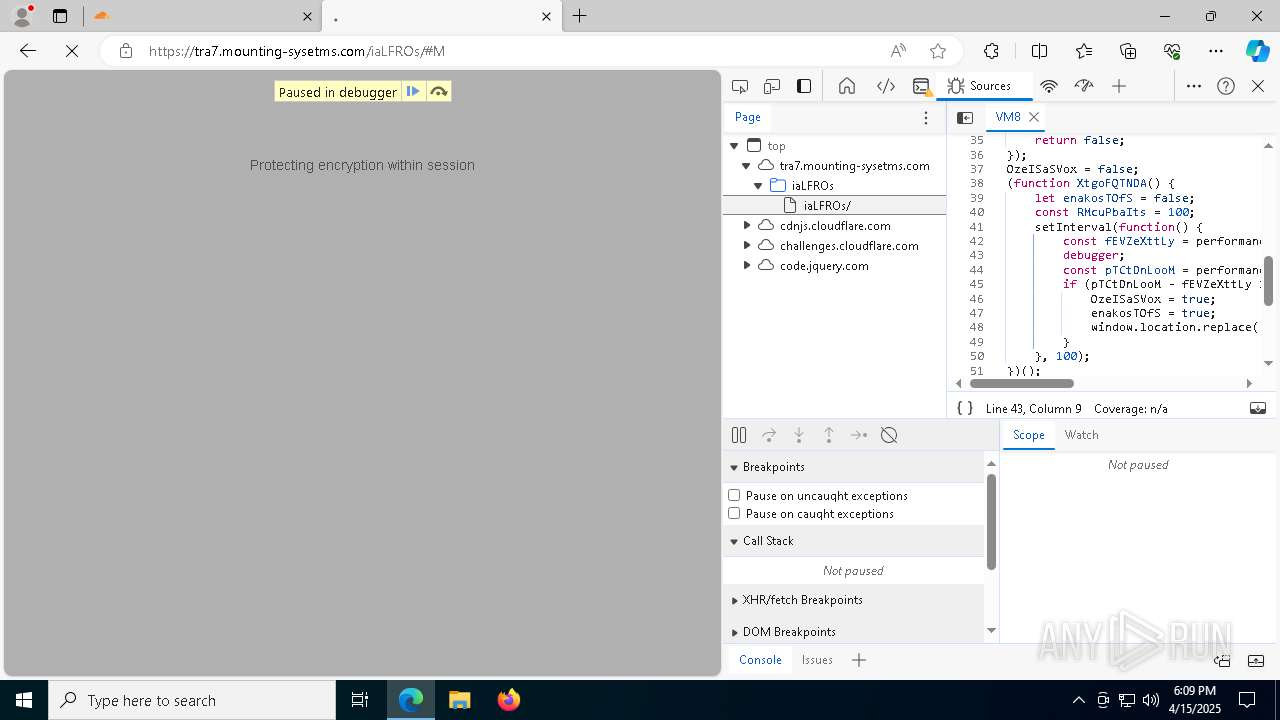Pause script execution in debugger toolbar

click(739, 435)
